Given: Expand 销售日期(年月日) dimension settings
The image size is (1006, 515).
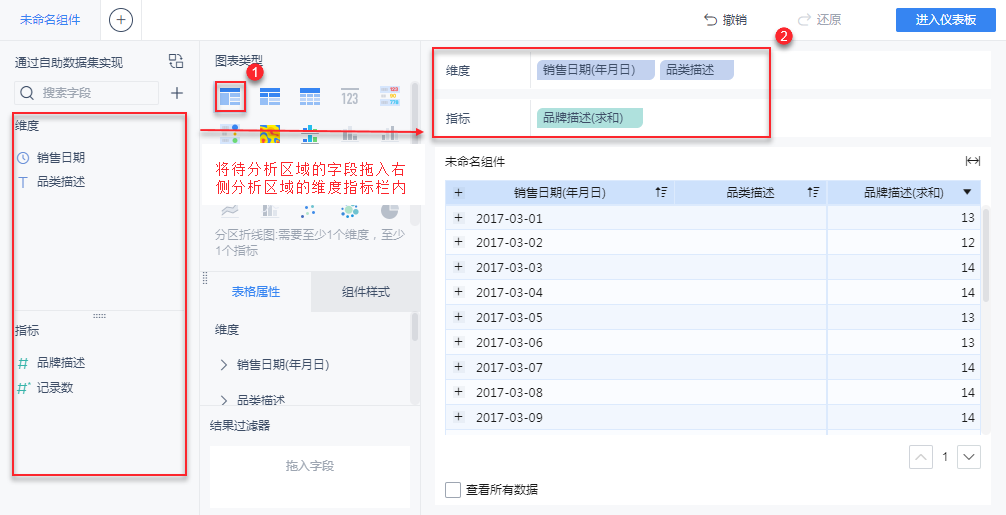Looking at the screenshot, I should (224, 365).
